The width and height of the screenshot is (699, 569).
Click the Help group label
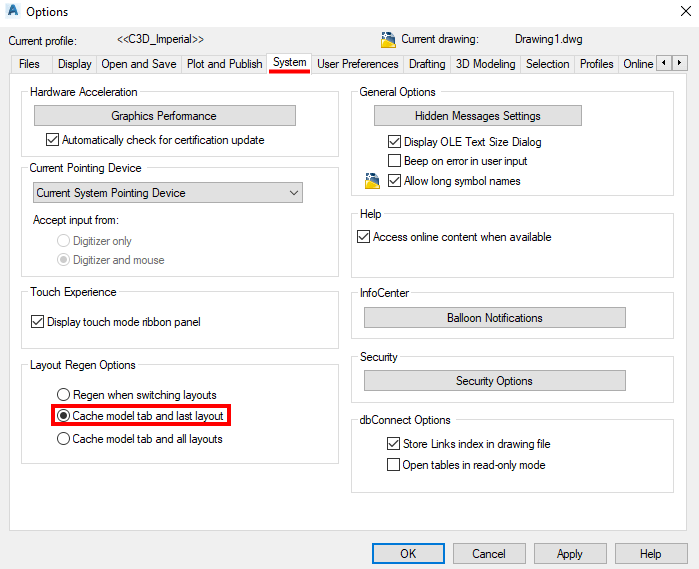pos(370,214)
